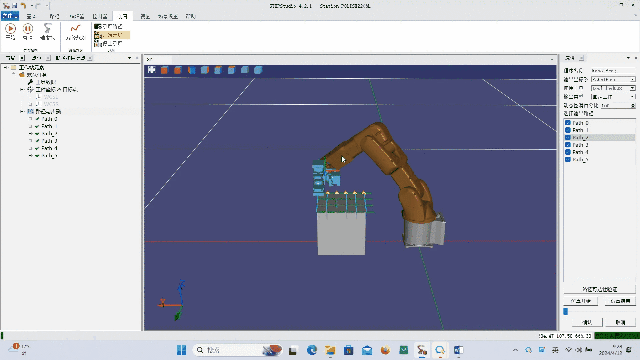Screen dimensions: 640x360
Task: Click the third small item below the highlighted ribbon entry
Action: [x=108, y=43]
